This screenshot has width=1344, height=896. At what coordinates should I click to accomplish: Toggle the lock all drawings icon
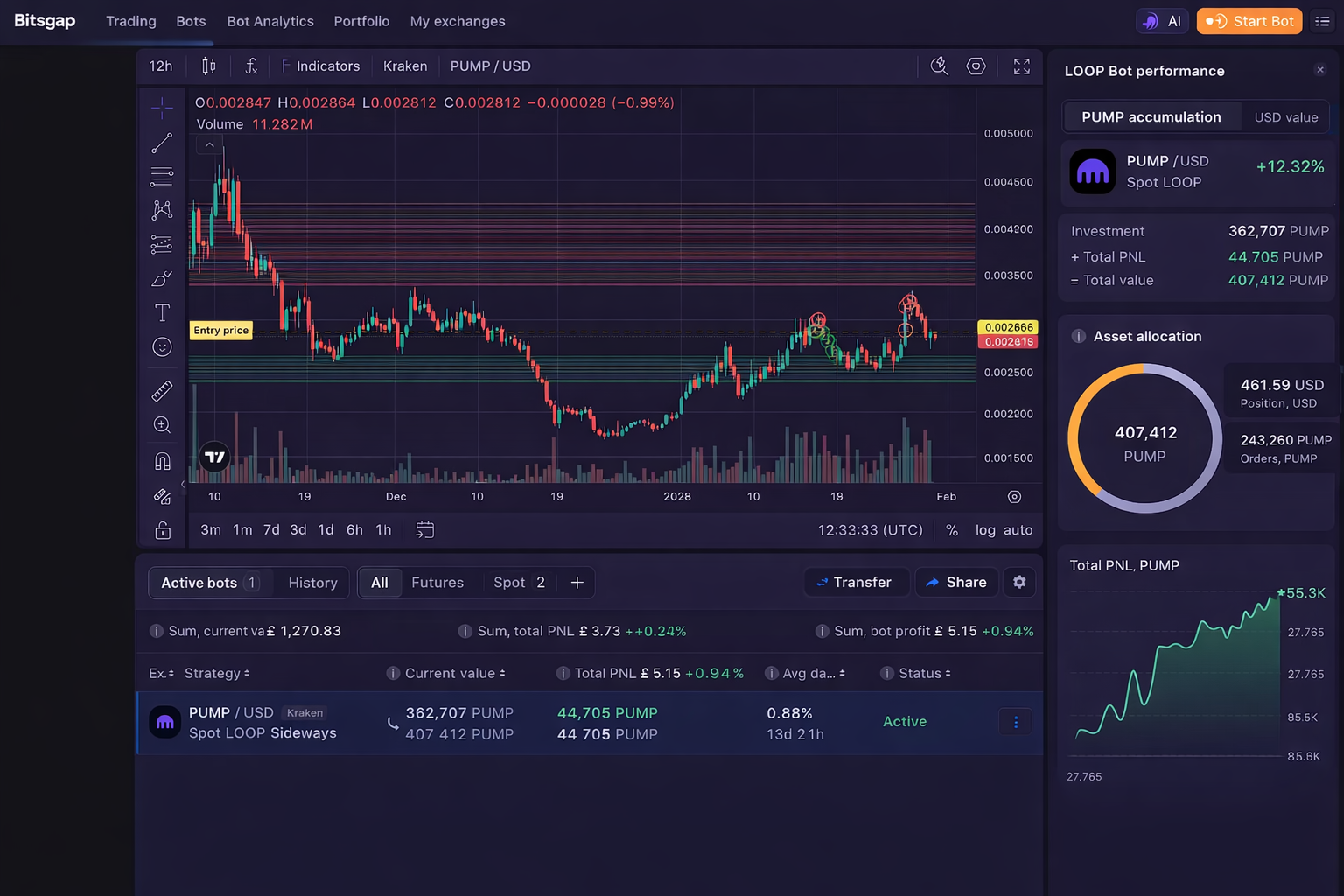[x=162, y=530]
